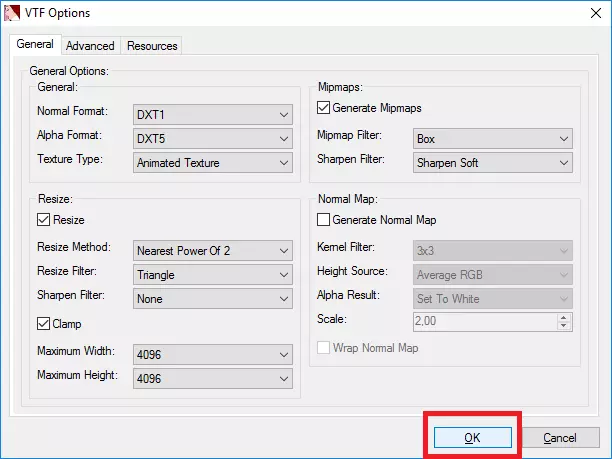This screenshot has width=612, height=459.
Task: Click the Height Source Average RGB dropdown
Action: (x=493, y=275)
